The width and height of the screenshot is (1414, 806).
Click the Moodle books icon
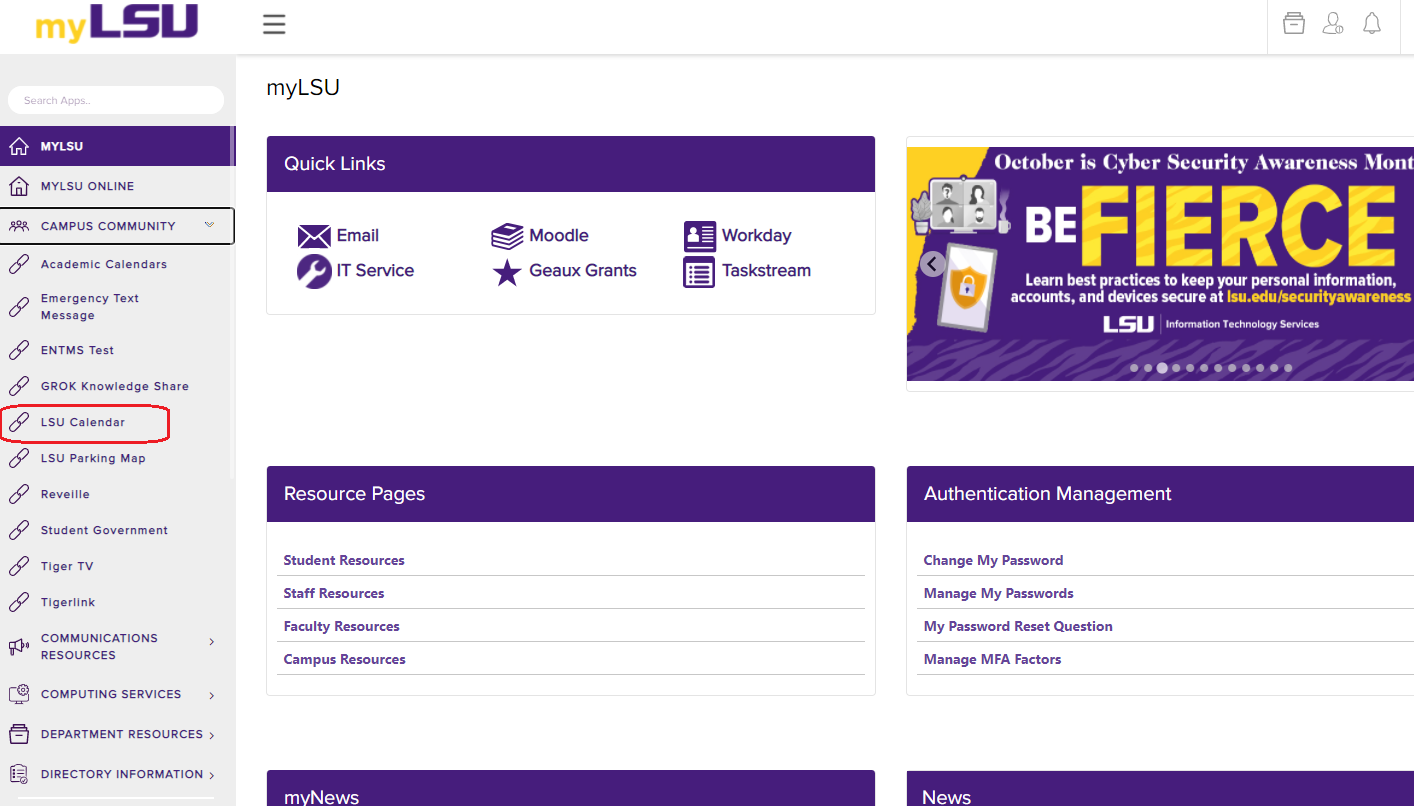[507, 236]
